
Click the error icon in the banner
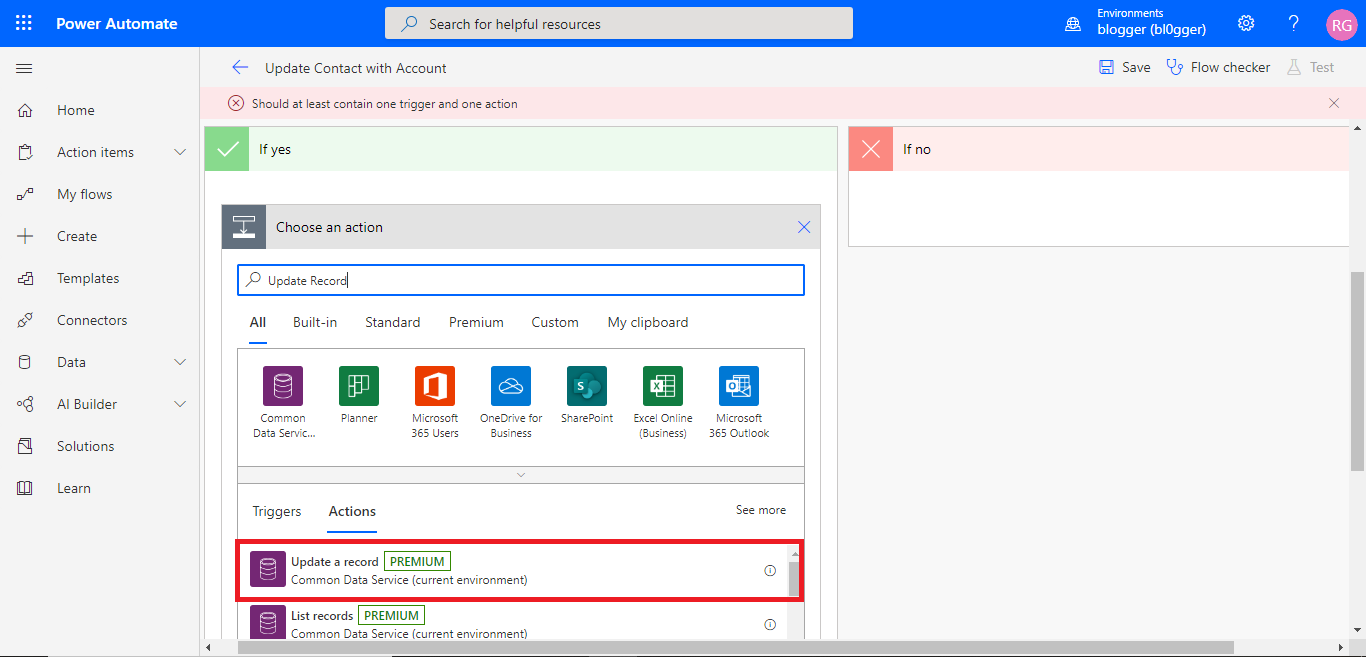coord(236,103)
